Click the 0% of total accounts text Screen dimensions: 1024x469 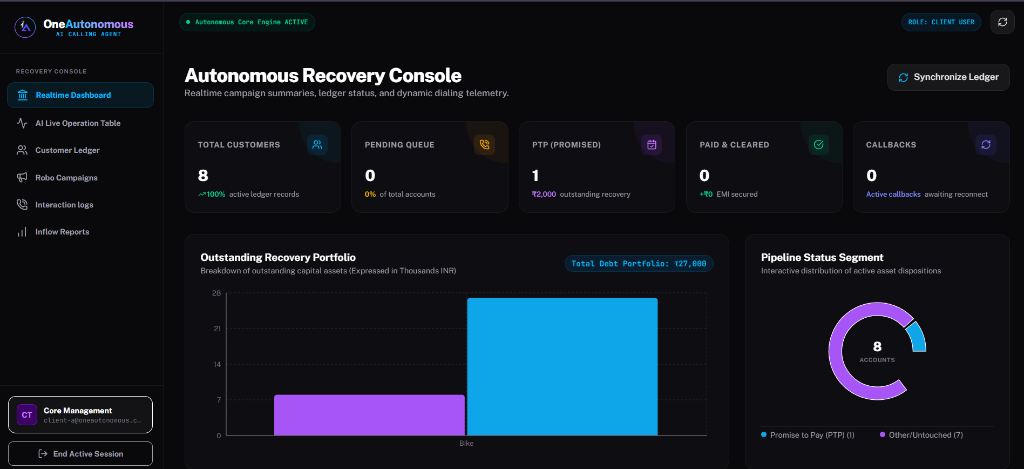[400, 195]
